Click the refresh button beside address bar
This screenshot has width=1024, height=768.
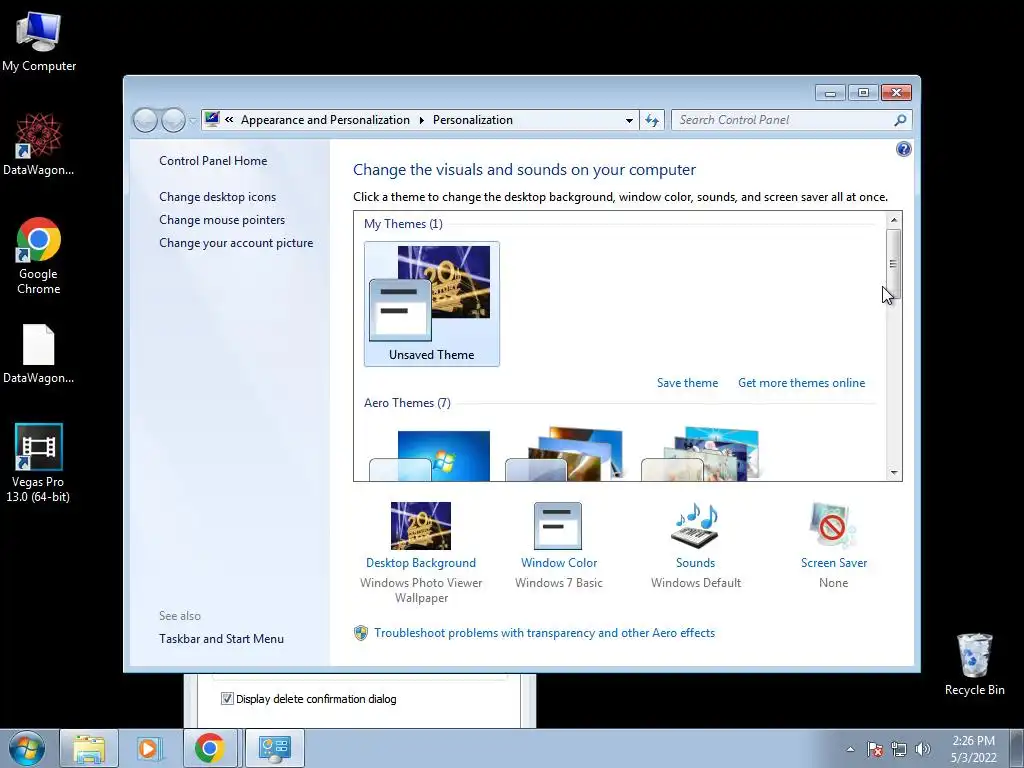point(652,120)
